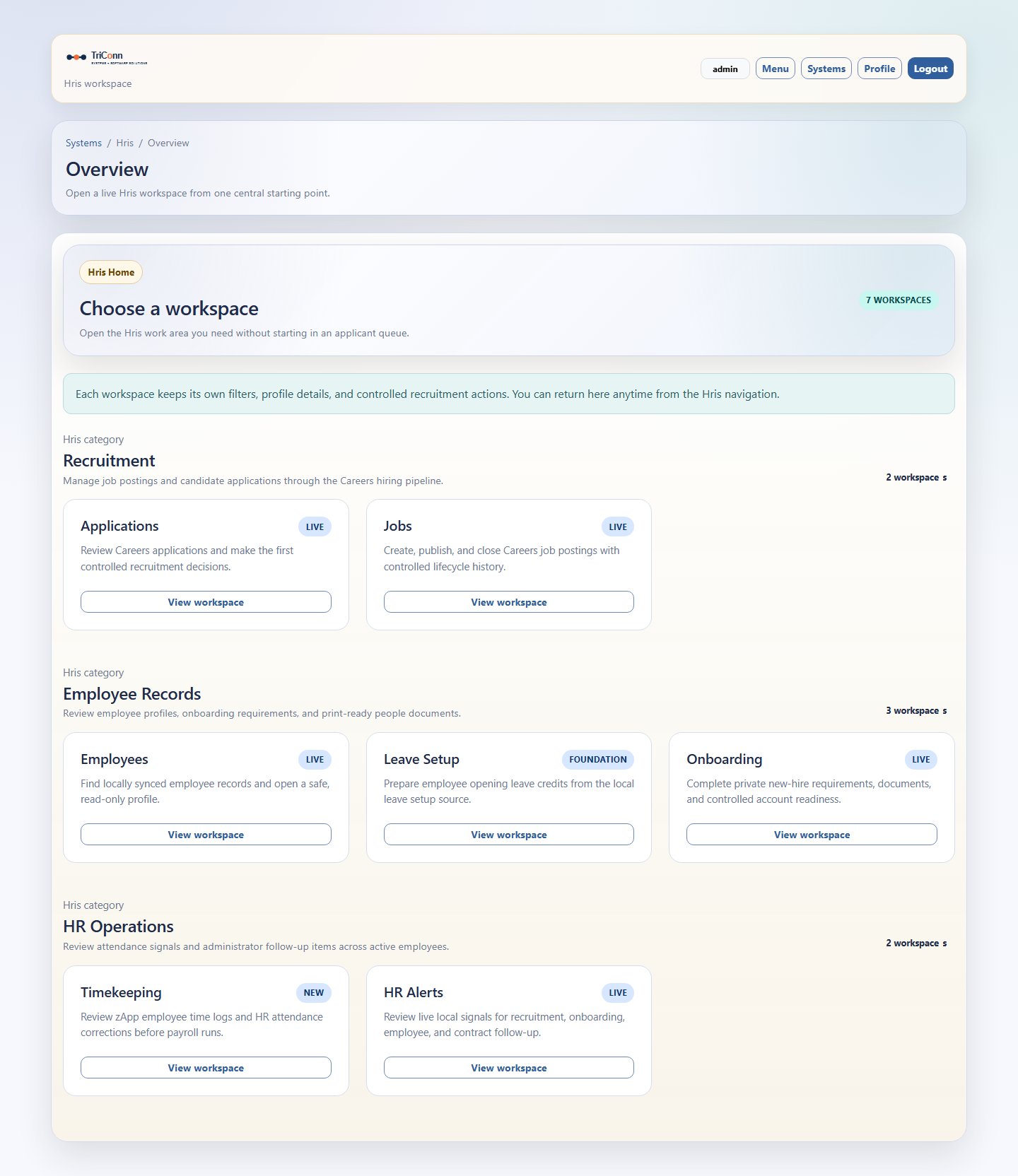
Task: Click the LIVE badge on HR Alerts card
Action: pos(618,993)
